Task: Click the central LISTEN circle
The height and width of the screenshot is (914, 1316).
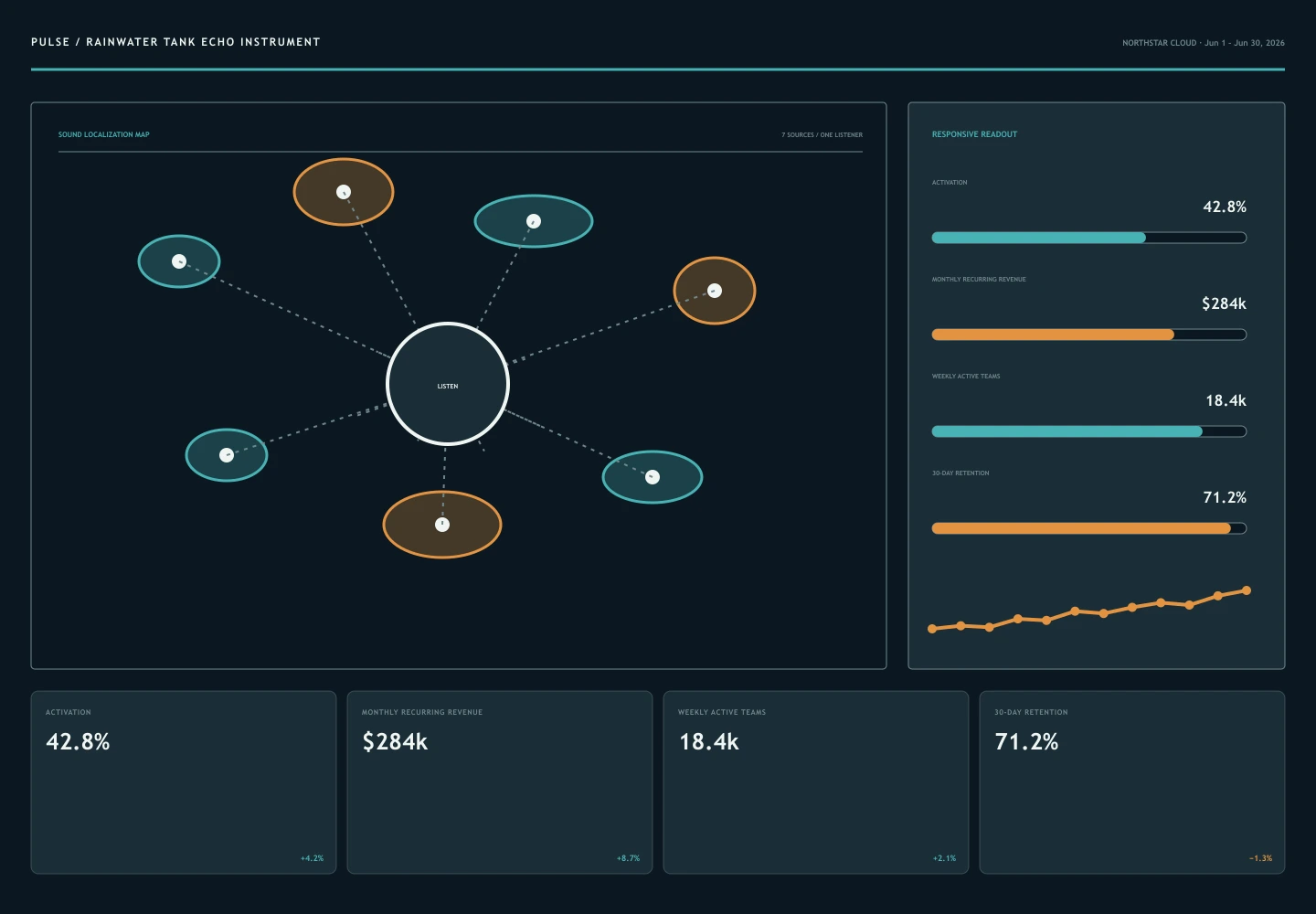Action: point(448,384)
